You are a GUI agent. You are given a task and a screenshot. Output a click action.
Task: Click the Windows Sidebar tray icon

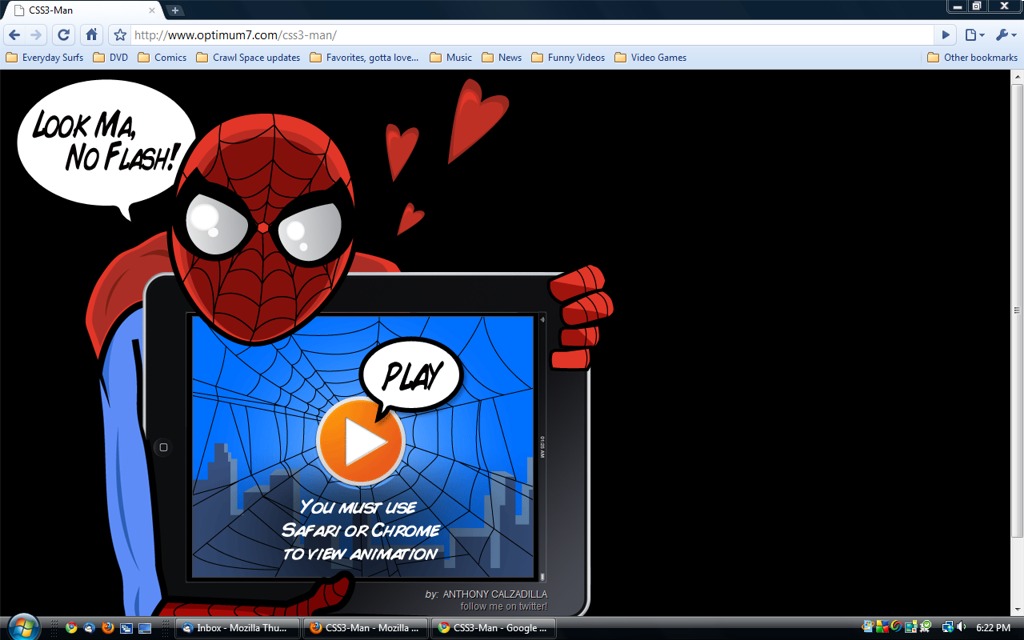911,627
